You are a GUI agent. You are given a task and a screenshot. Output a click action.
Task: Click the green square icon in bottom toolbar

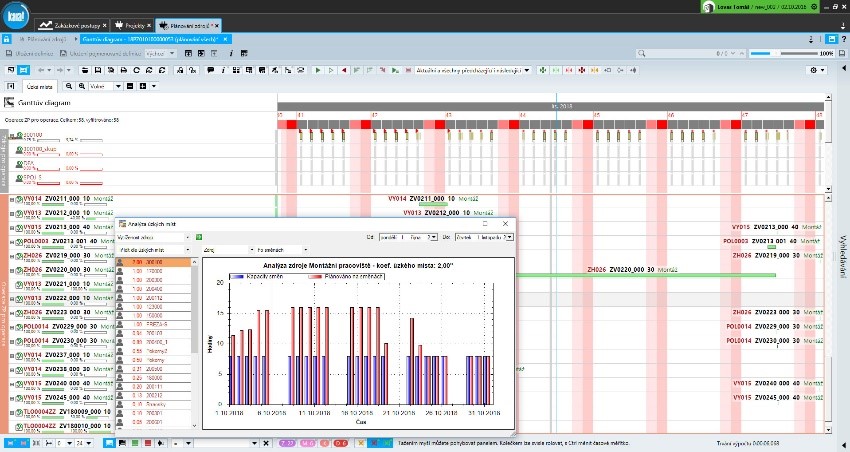click(x=135, y=443)
